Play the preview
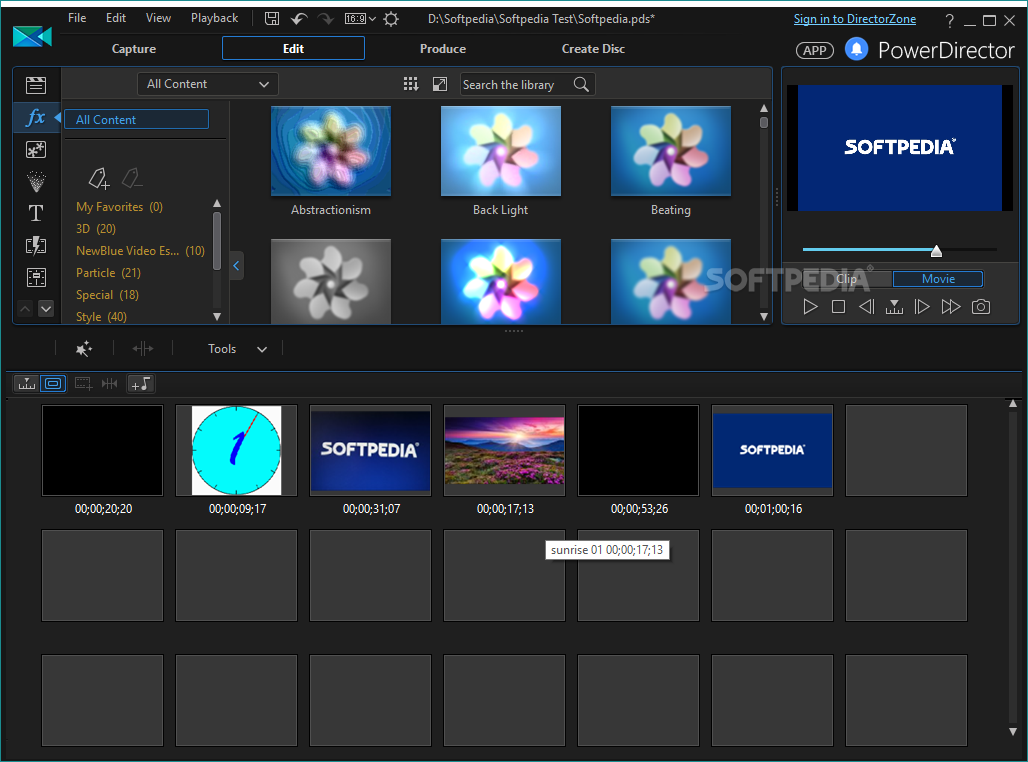 click(810, 307)
